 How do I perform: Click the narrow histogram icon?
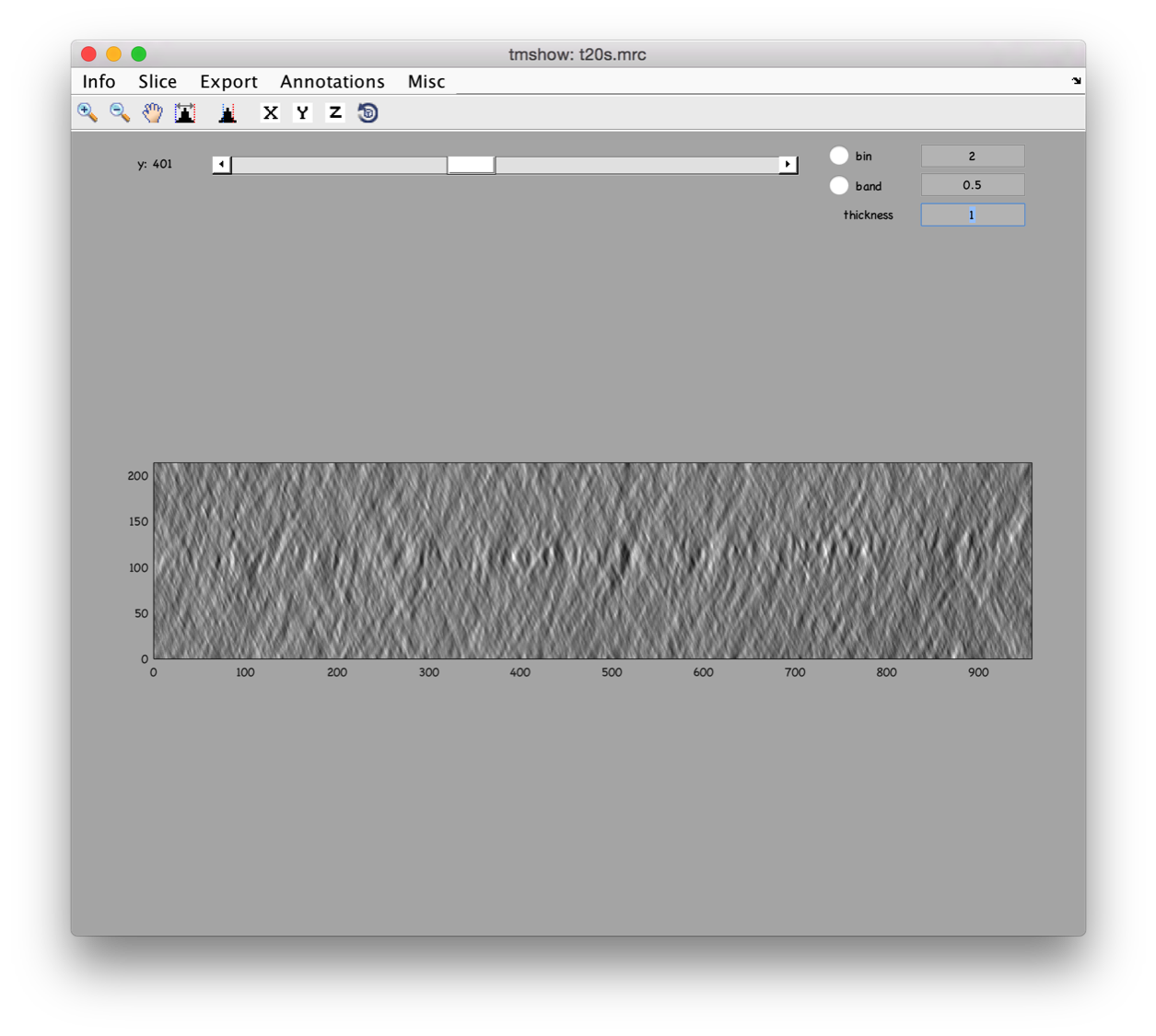228,112
